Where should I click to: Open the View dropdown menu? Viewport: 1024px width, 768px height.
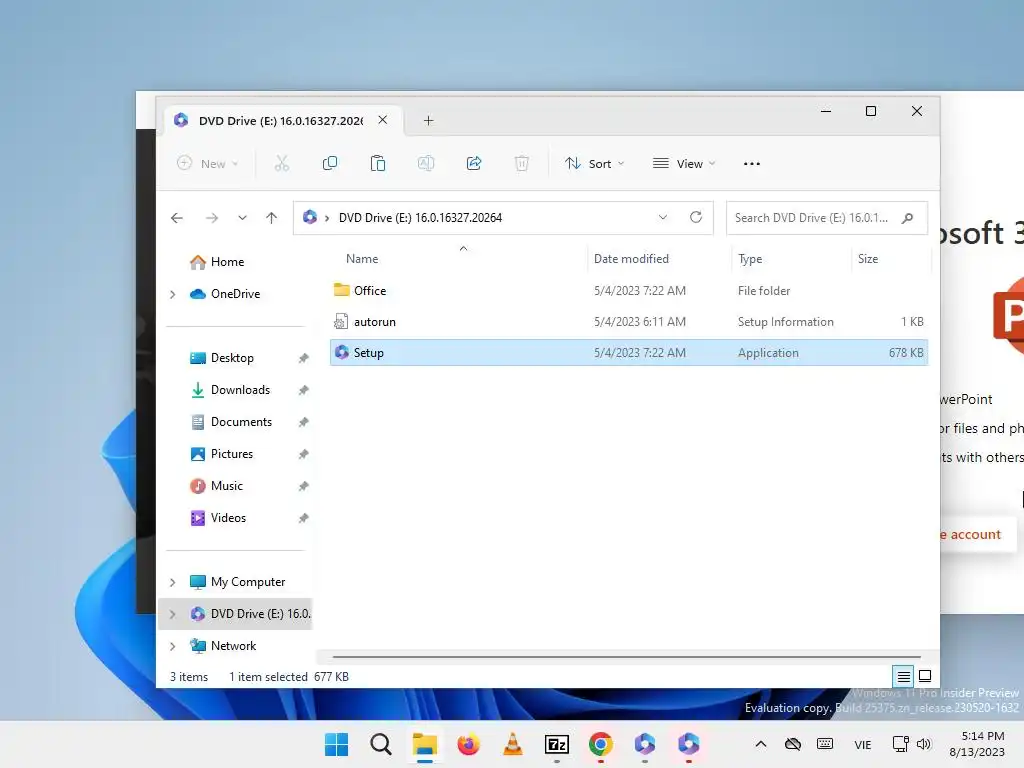click(x=684, y=163)
